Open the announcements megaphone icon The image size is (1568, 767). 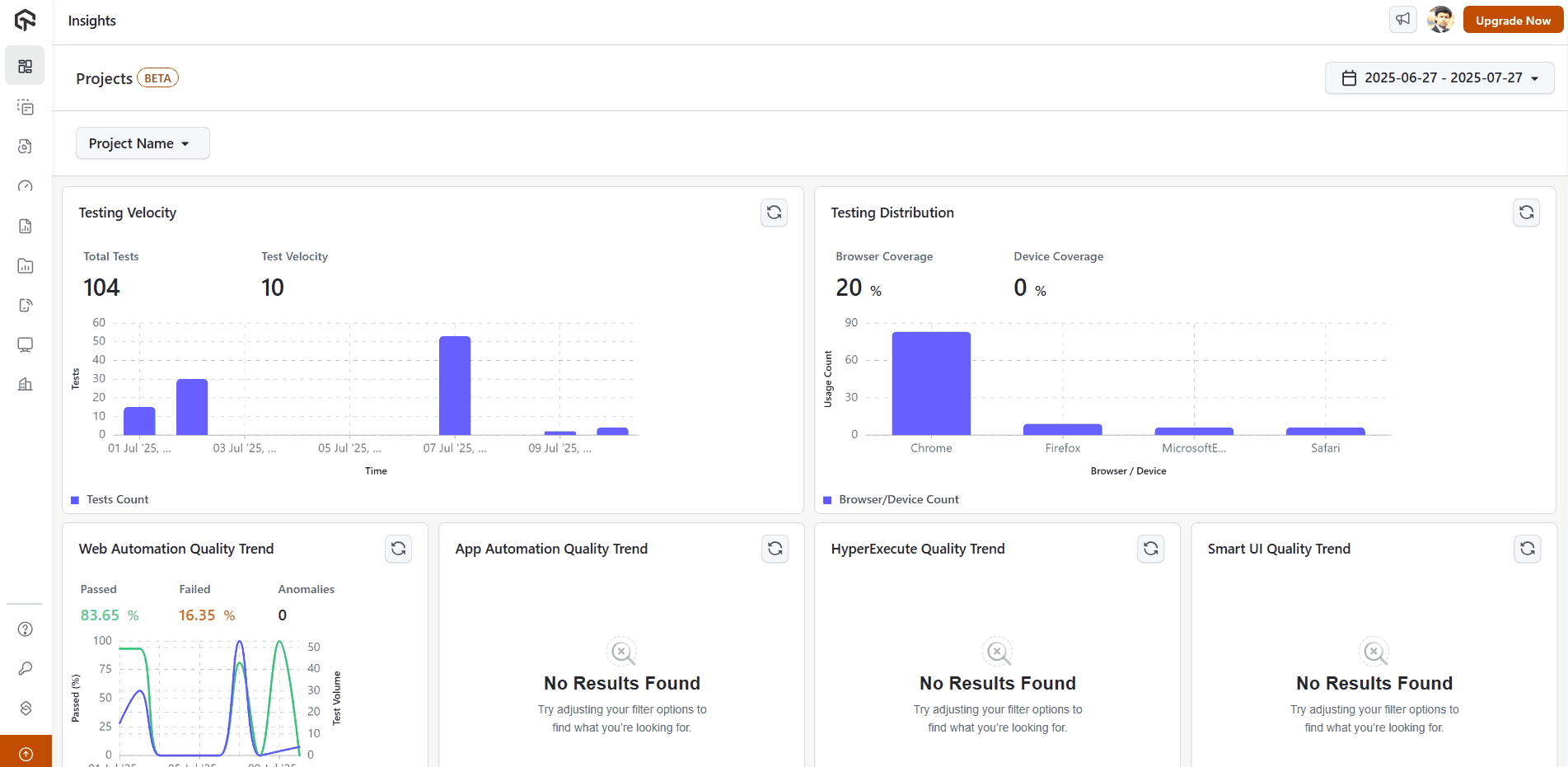click(x=1402, y=19)
